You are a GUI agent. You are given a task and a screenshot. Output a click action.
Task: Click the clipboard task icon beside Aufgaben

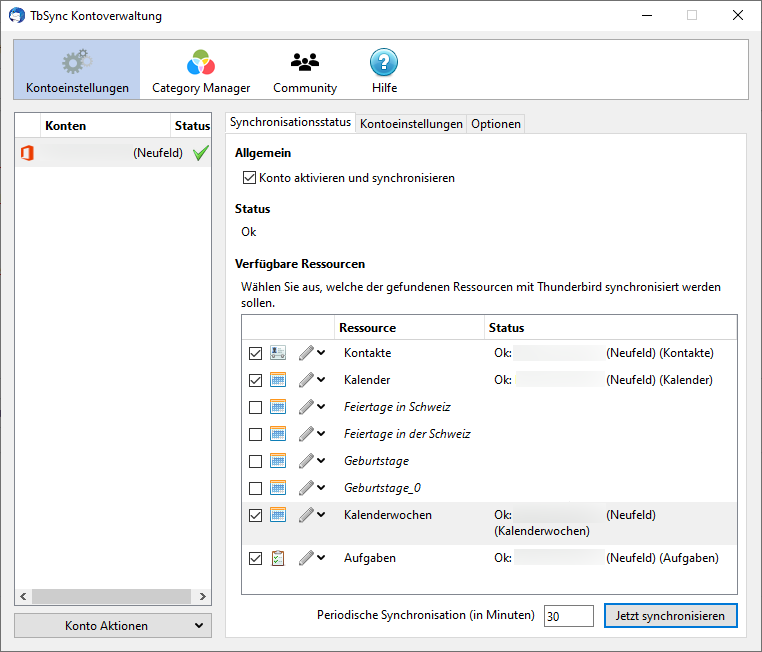point(278,558)
